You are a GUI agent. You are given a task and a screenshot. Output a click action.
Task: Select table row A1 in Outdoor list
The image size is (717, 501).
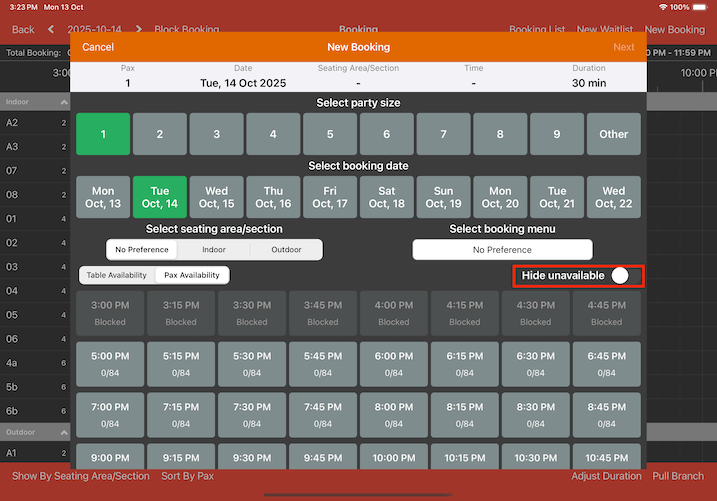pyautogui.click(x=35, y=453)
